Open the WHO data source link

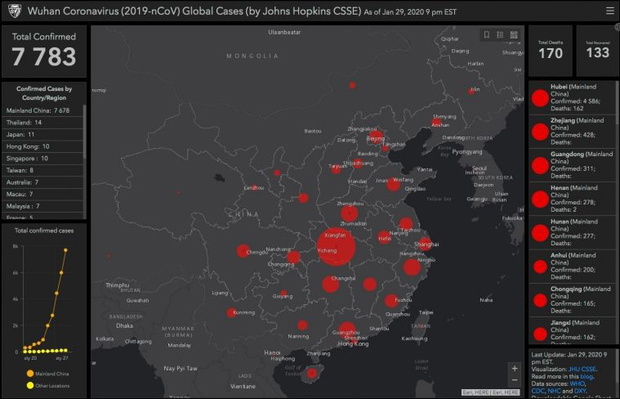click(577, 384)
